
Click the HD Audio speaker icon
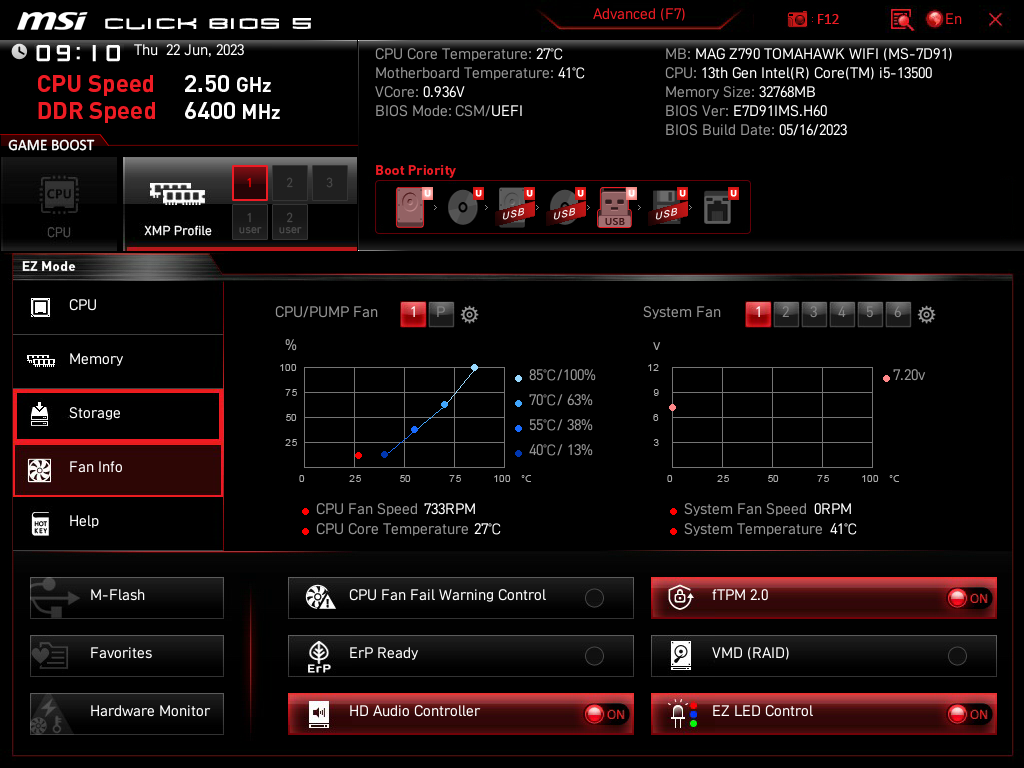click(319, 714)
